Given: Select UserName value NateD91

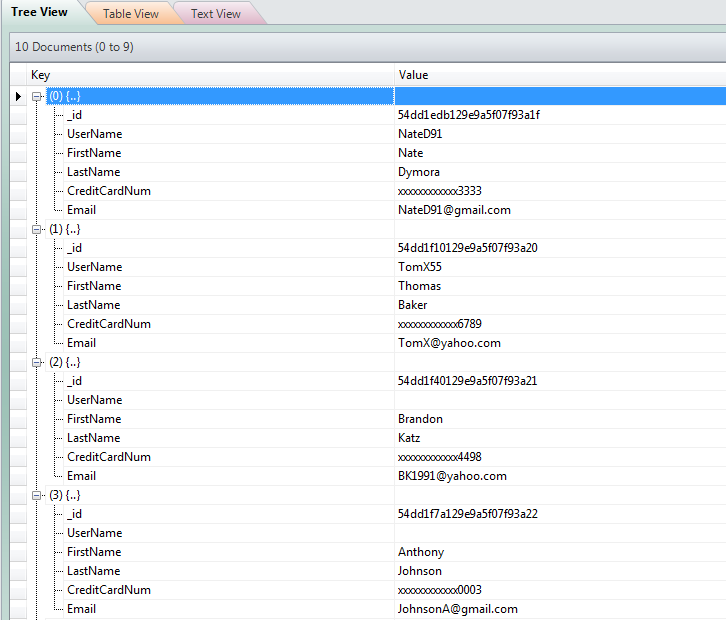Looking at the screenshot, I should tap(420, 134).
